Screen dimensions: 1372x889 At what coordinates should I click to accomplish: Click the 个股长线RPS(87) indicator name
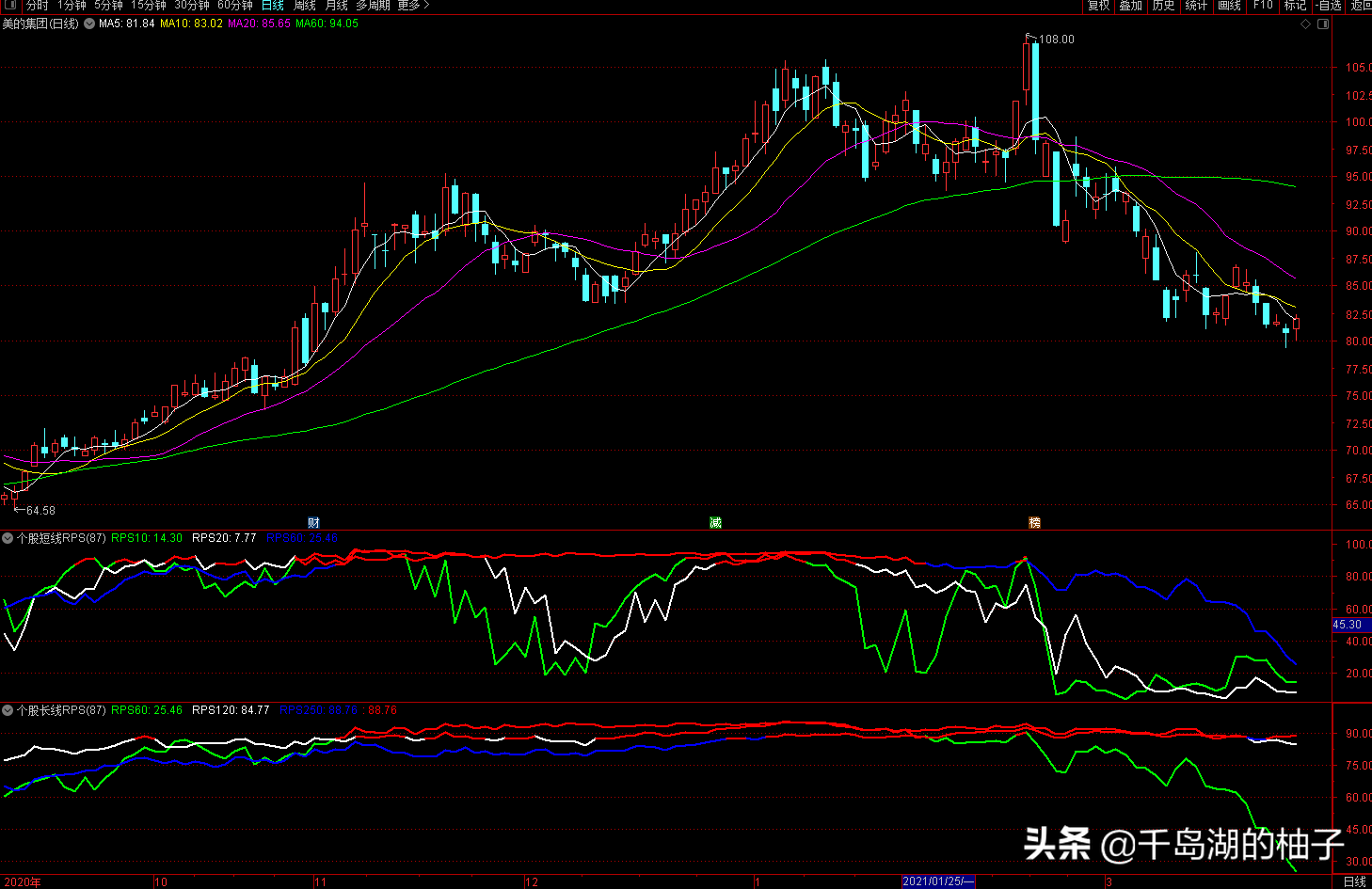click(61, 710)
